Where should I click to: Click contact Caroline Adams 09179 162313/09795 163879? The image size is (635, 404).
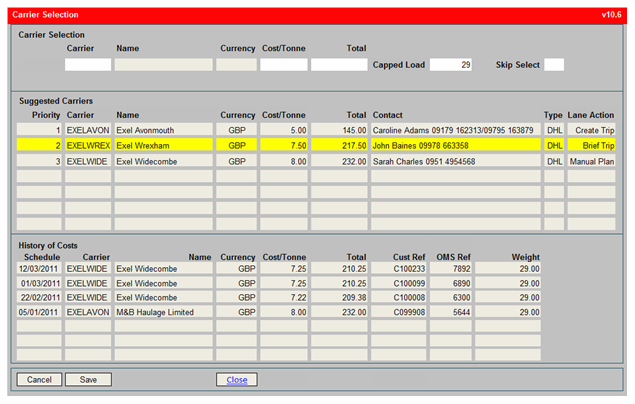pyautogui.click(x=456, y=130)
